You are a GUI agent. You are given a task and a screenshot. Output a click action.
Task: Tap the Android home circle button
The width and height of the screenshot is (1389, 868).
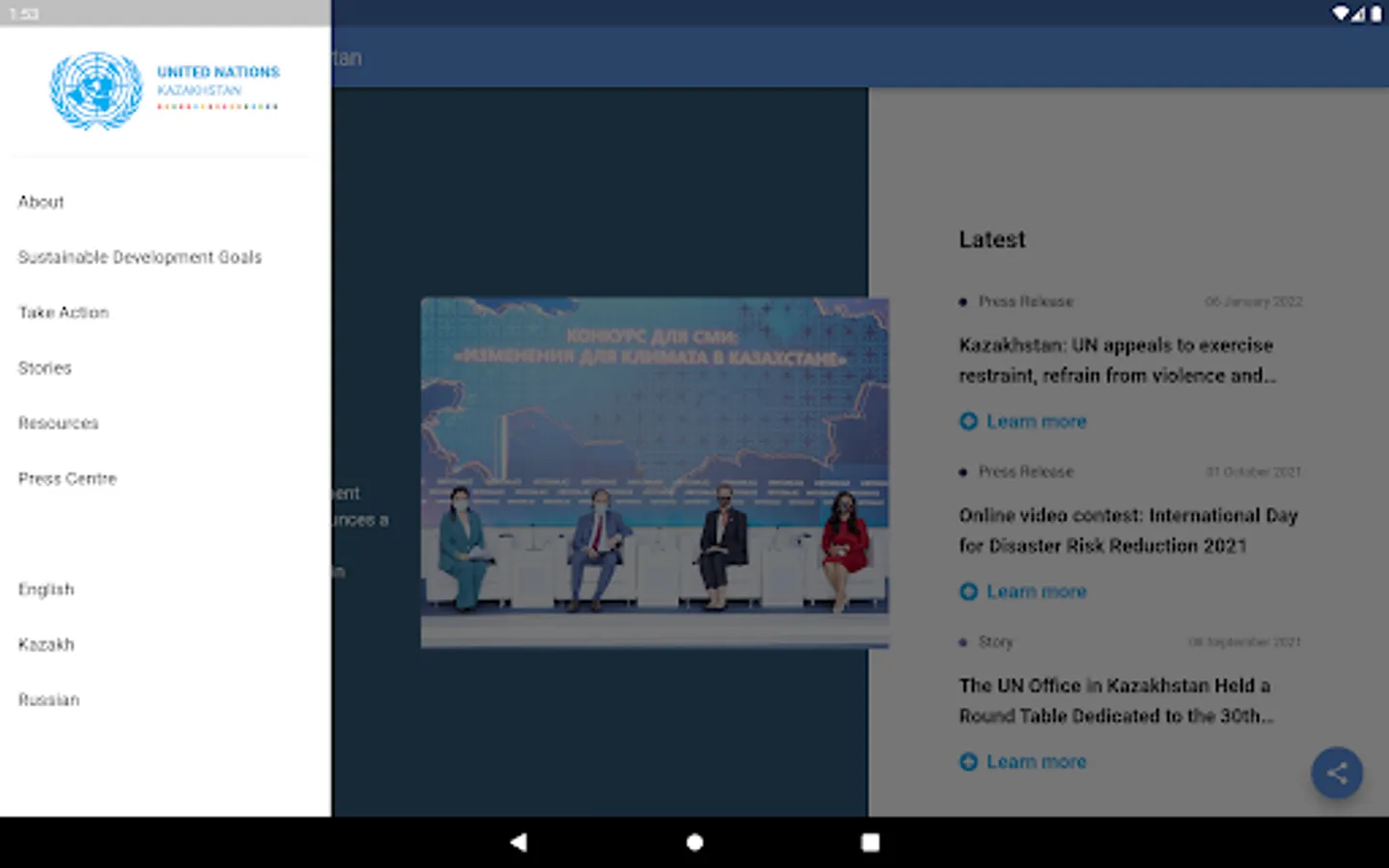click(694, 842)
